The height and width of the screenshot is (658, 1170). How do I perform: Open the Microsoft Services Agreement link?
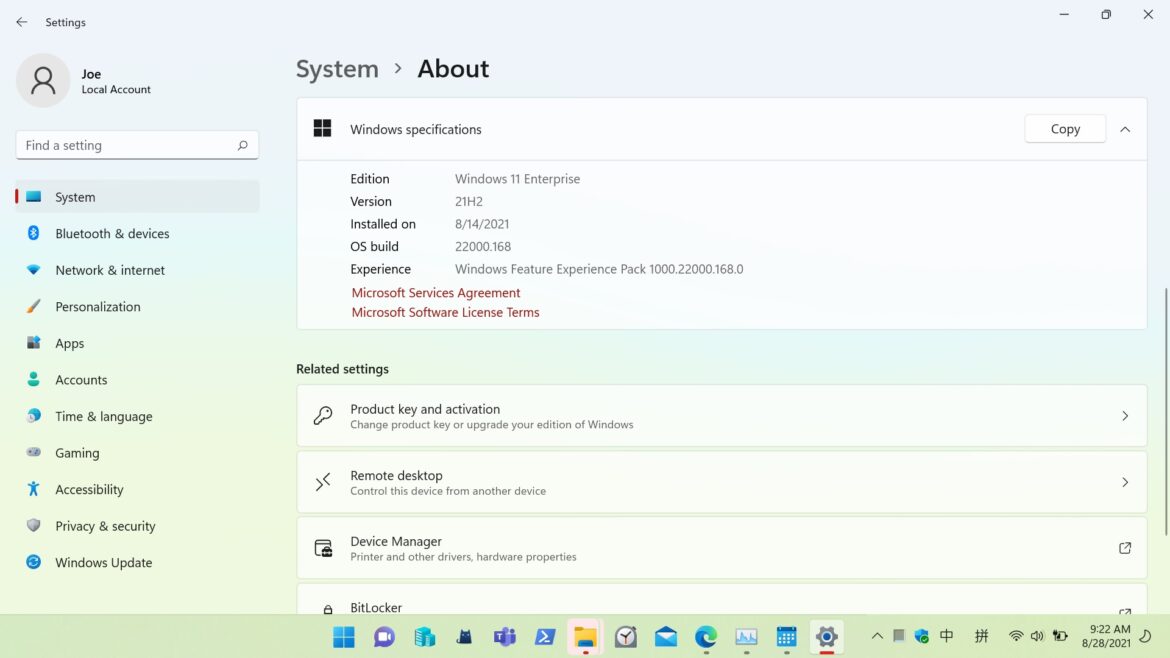pos(436,293)
